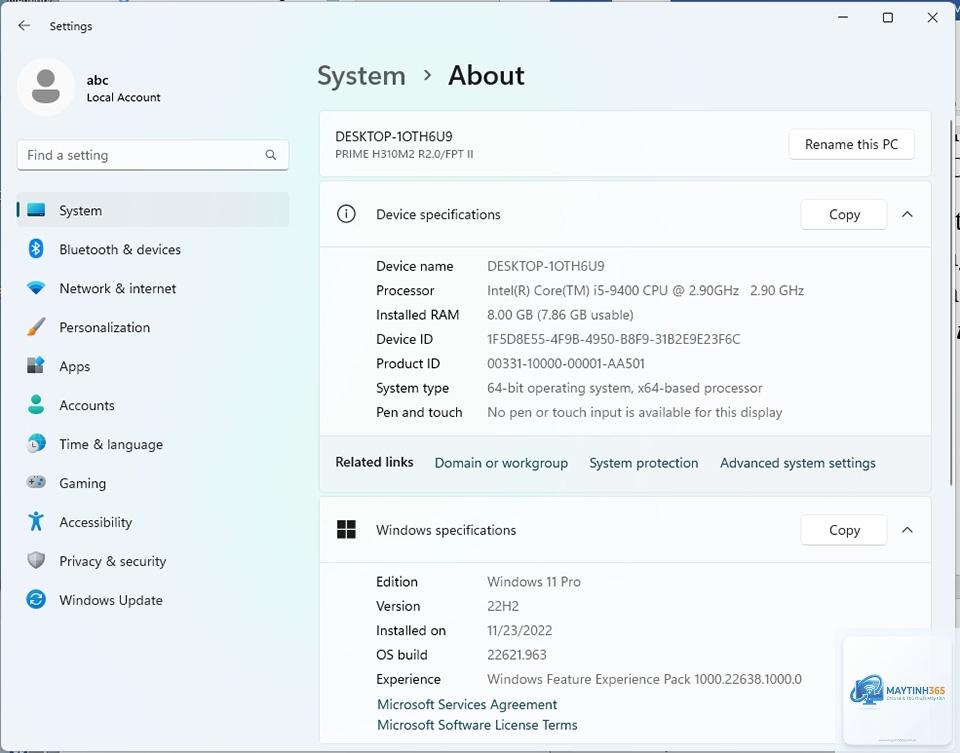Open Time & language label

[111, 444]
